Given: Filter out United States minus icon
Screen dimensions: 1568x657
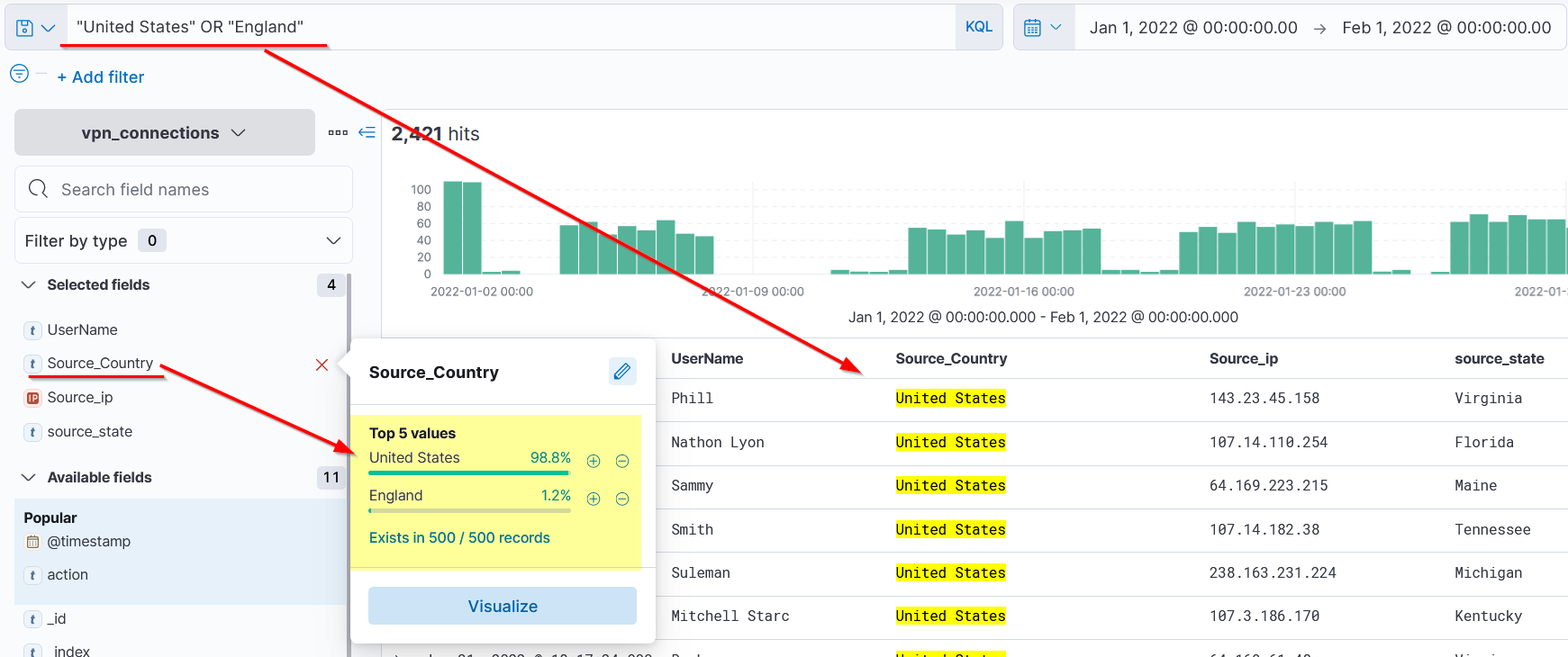Looking at the screenshot, I should point(622,461).
